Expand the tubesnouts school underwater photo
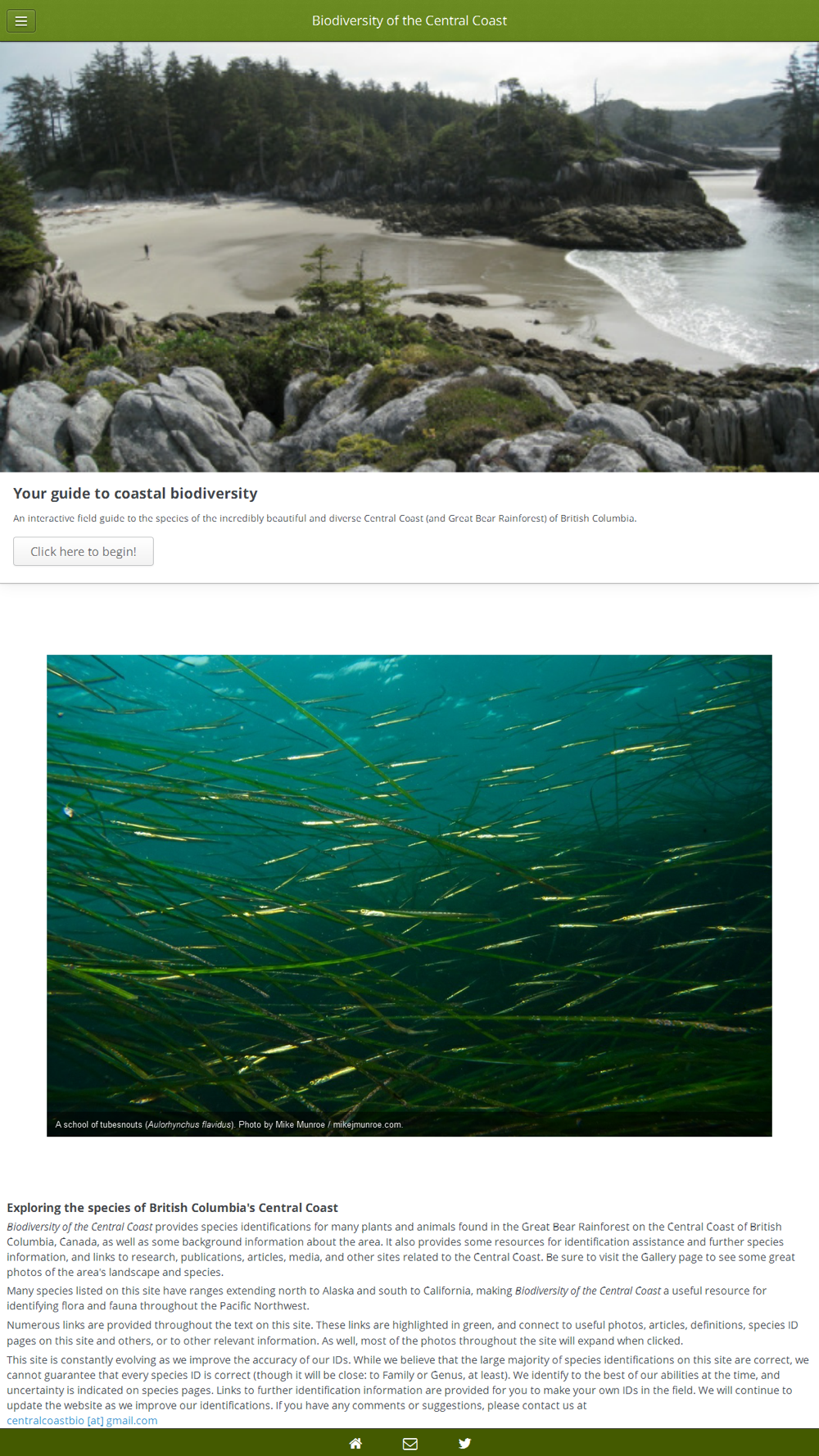This screenshot has width=819, height=1456. pyautogui.click(x=409, y=895)
